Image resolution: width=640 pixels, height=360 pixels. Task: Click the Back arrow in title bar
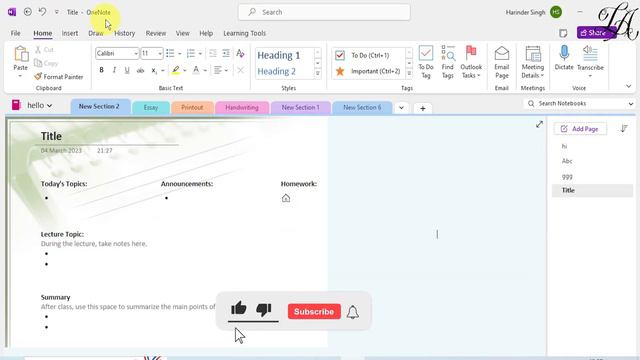(27, 12)
